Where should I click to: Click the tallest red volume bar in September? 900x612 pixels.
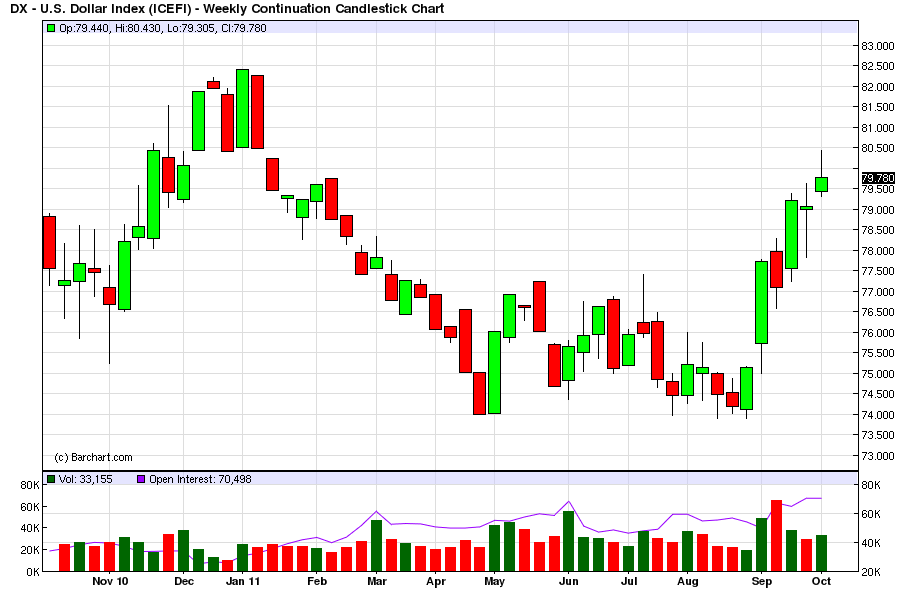(x=777, y=536)
